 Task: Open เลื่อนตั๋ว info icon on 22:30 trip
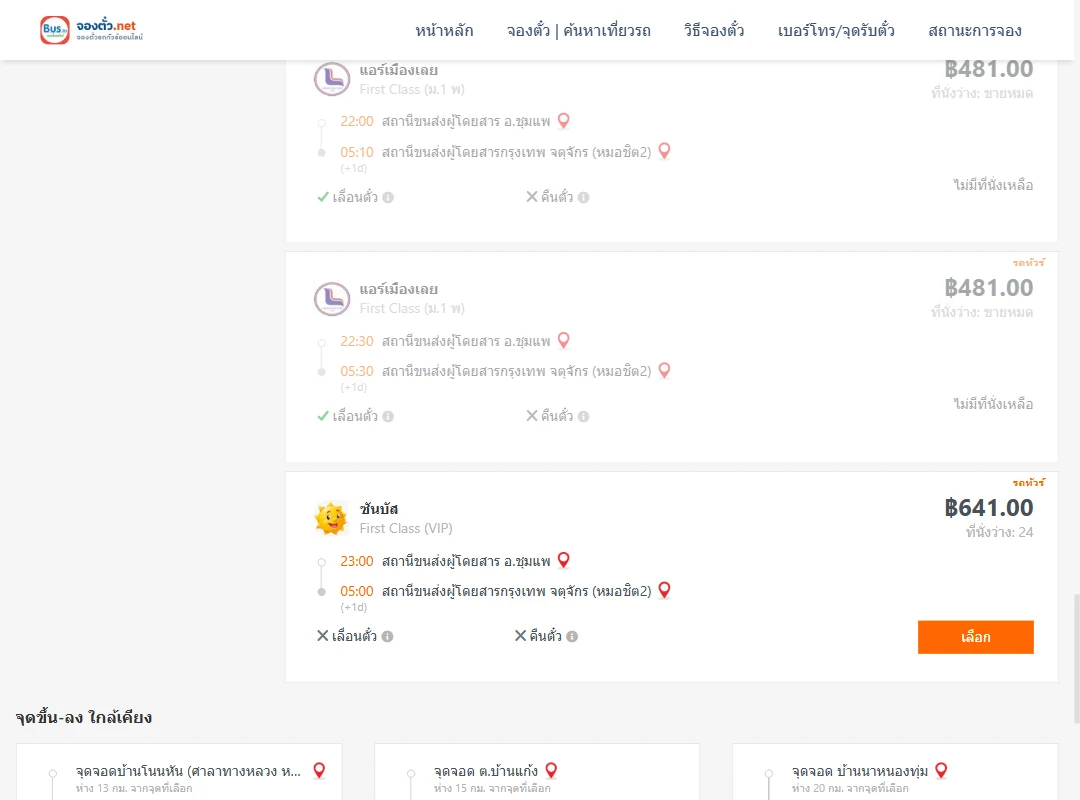coord(388,416)
